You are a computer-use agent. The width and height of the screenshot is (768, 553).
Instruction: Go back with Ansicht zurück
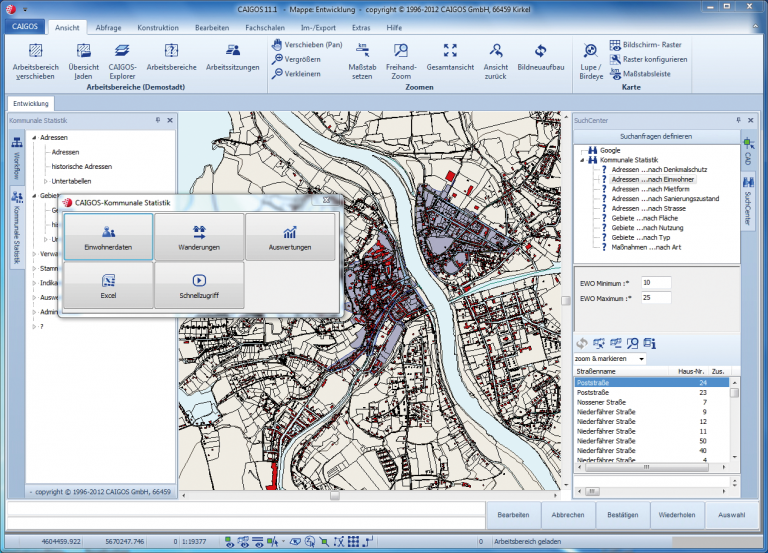point(496,51)
